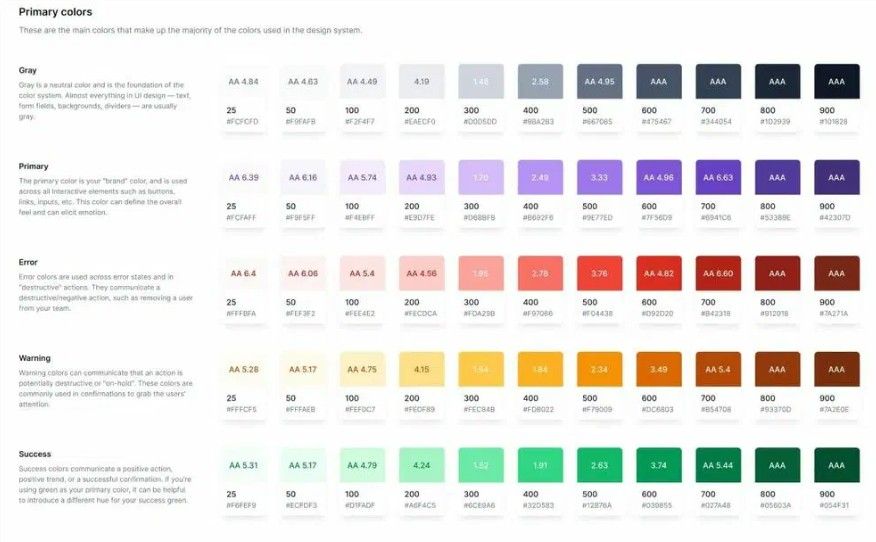Screen dimensions: 876x542
Task: Choose the Warning 300 yellow swatch
Action: pyautogui.click(x=481, y=369)
